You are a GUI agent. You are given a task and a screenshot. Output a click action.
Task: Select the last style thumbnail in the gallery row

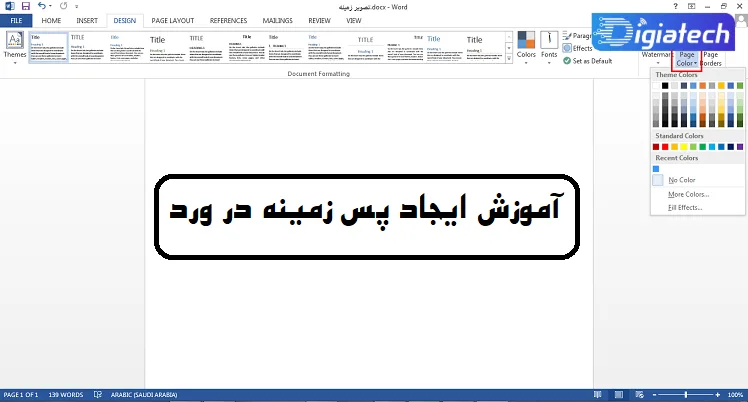click(485, 47)
